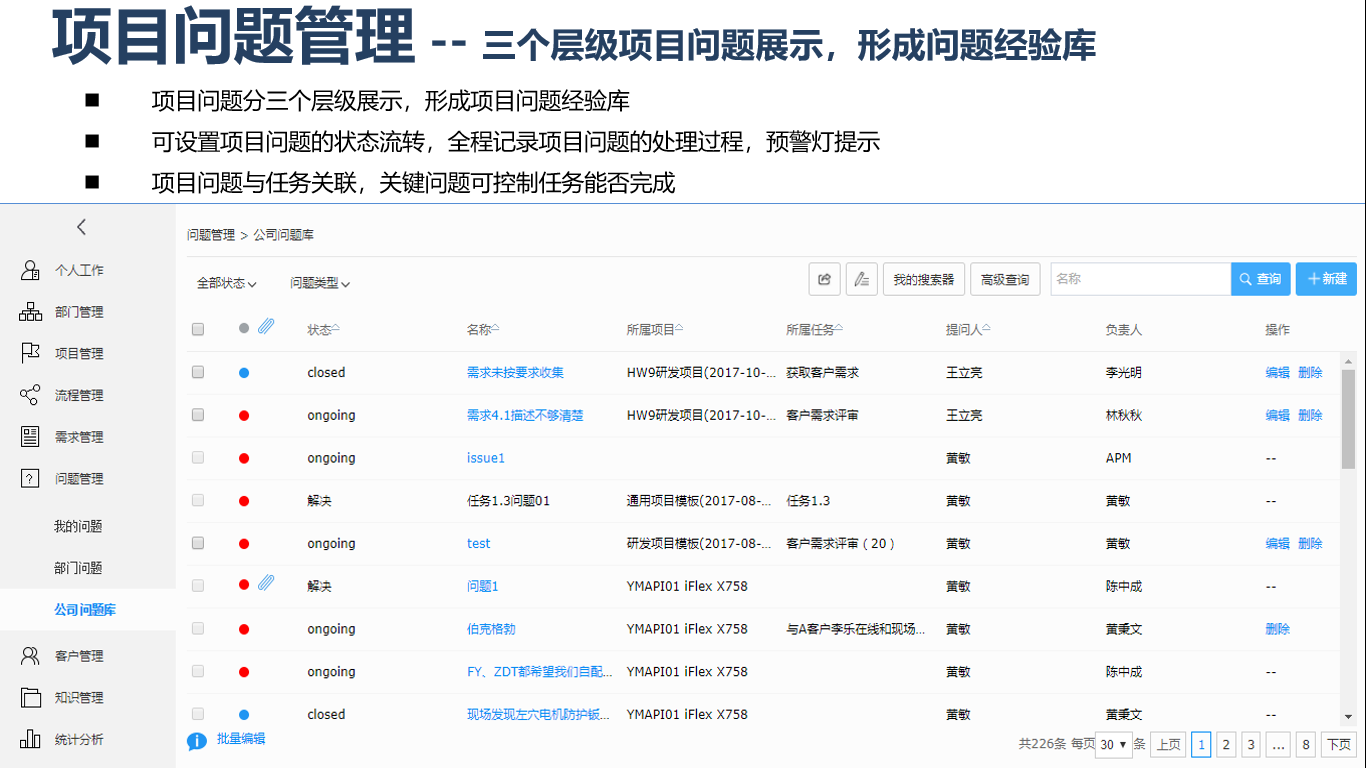Click the batch edit pencil icon button
The image size is (1366, 768).
(x=861, y=280)
